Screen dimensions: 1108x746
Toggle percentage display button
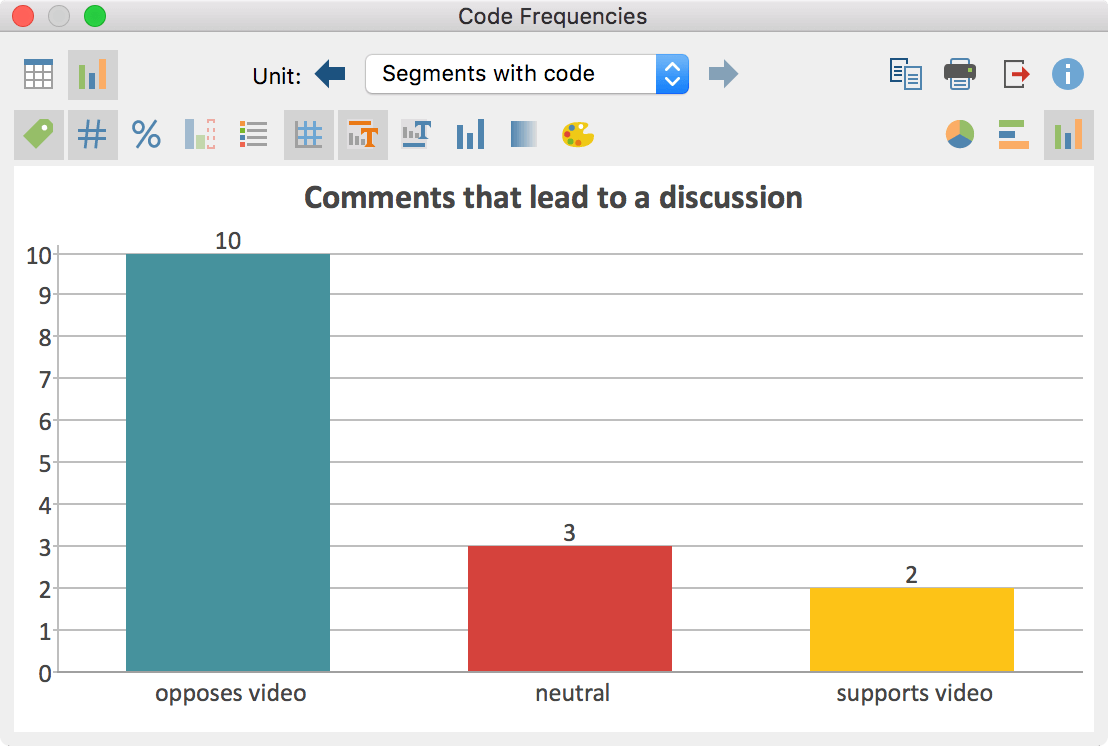(x=146, y=134)
